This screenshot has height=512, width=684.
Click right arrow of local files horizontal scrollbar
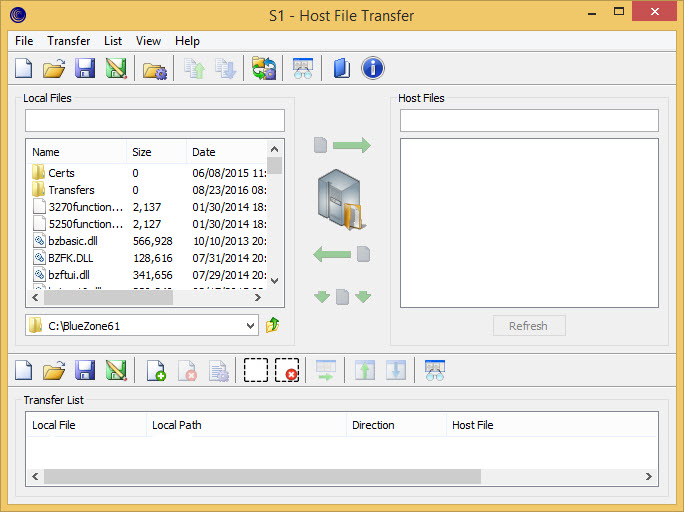point(258,297)
